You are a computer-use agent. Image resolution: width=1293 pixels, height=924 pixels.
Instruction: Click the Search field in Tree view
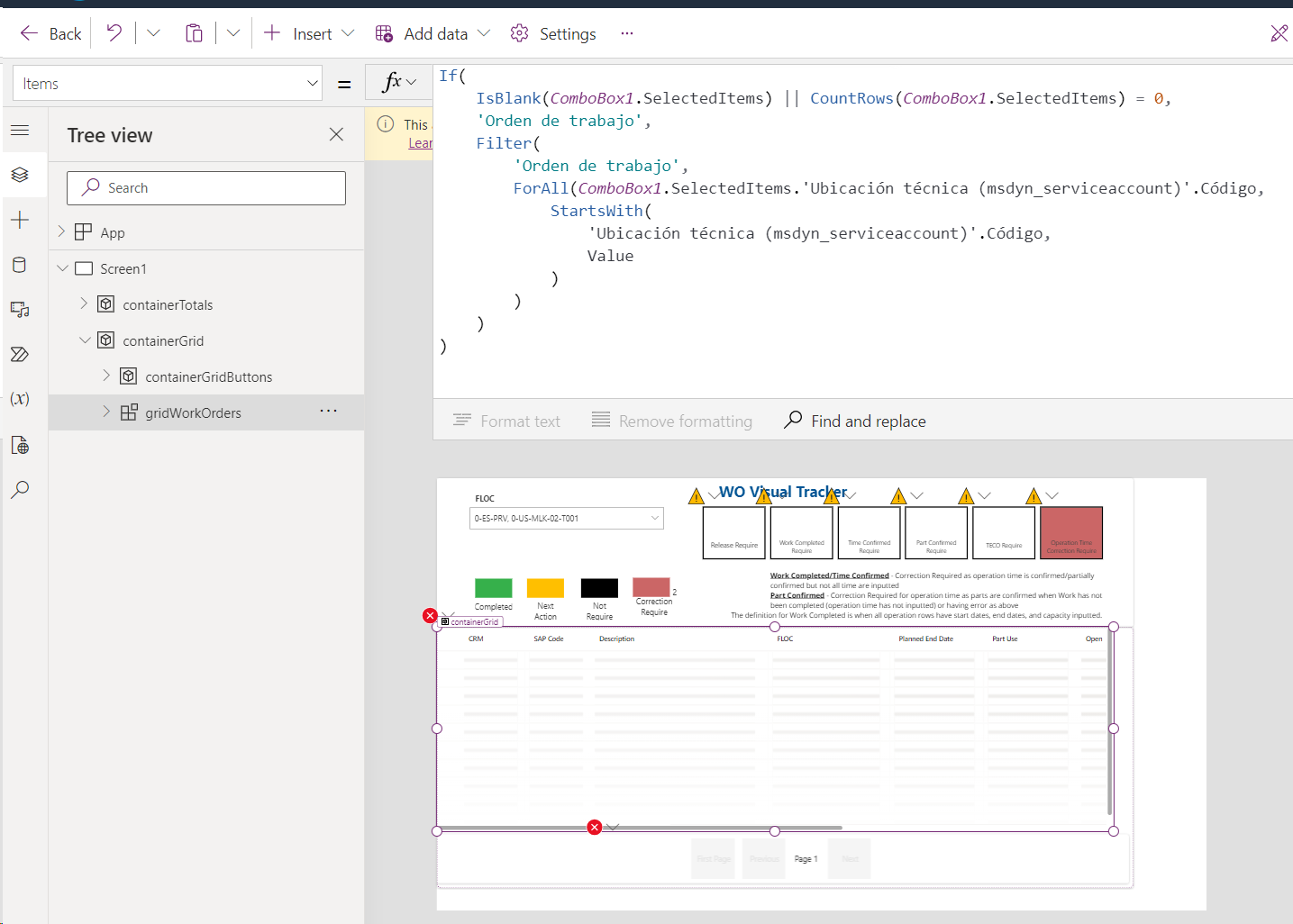[205, 187]
